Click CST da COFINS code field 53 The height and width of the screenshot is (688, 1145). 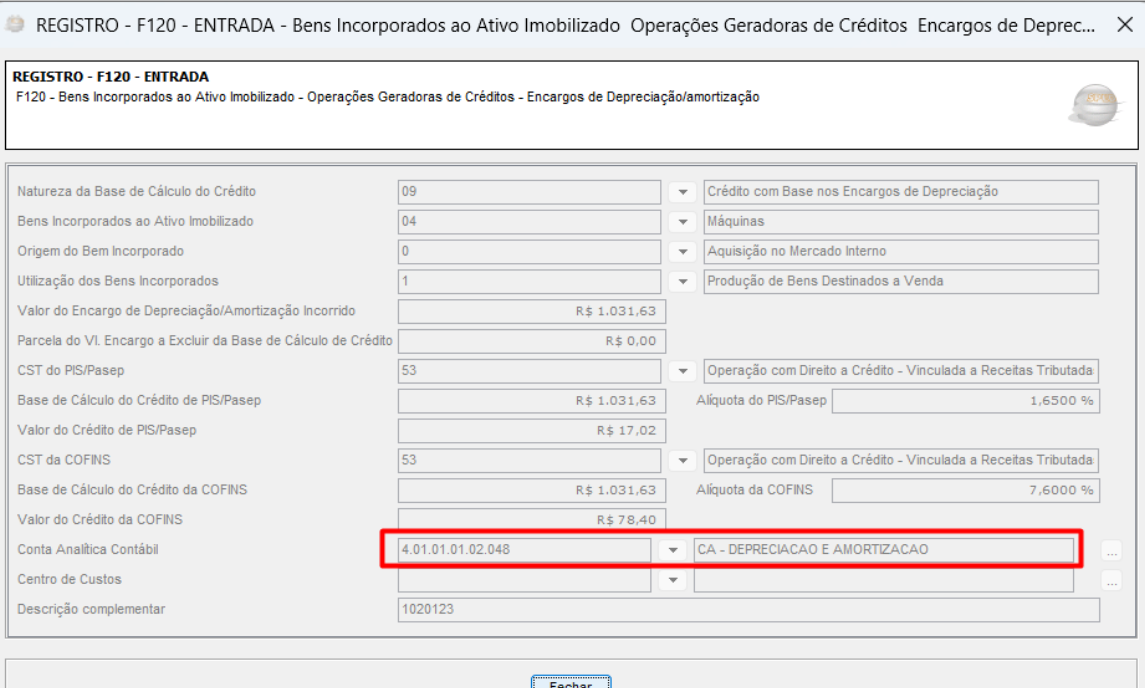click(529, 461)
